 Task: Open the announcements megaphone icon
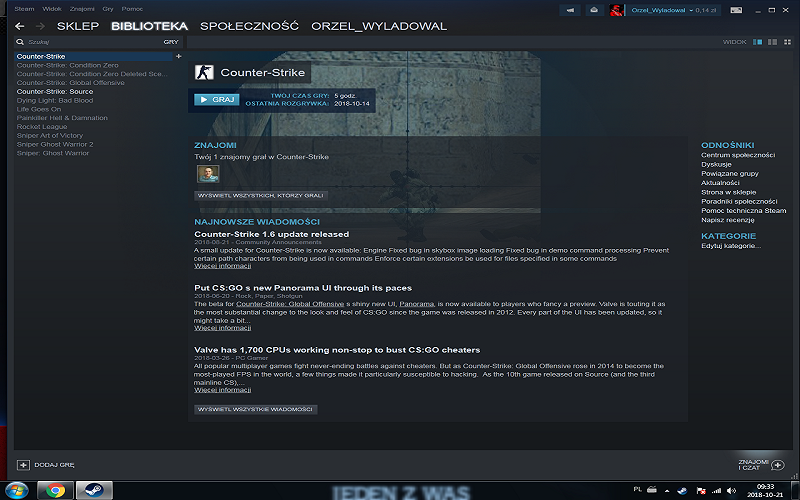[571, 9]
